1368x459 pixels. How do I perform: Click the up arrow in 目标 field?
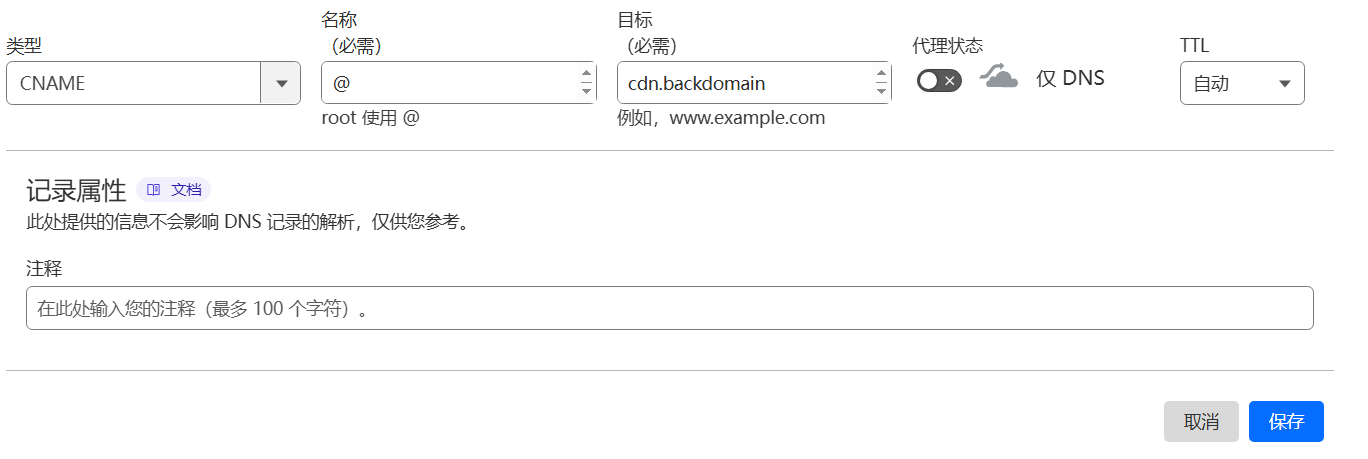(881, 72)
